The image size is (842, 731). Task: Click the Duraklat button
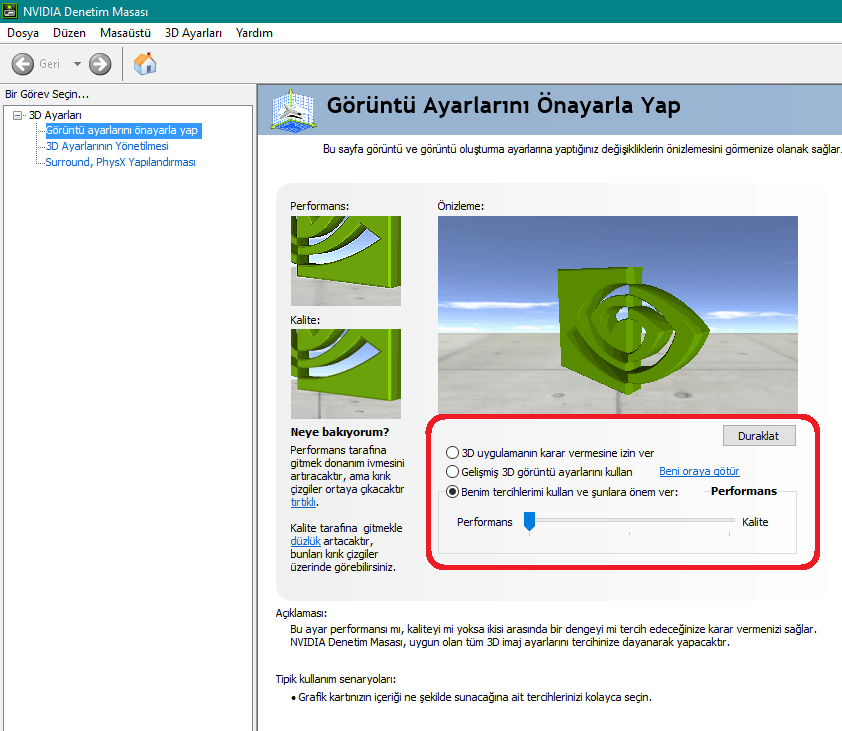click(759, 436)
